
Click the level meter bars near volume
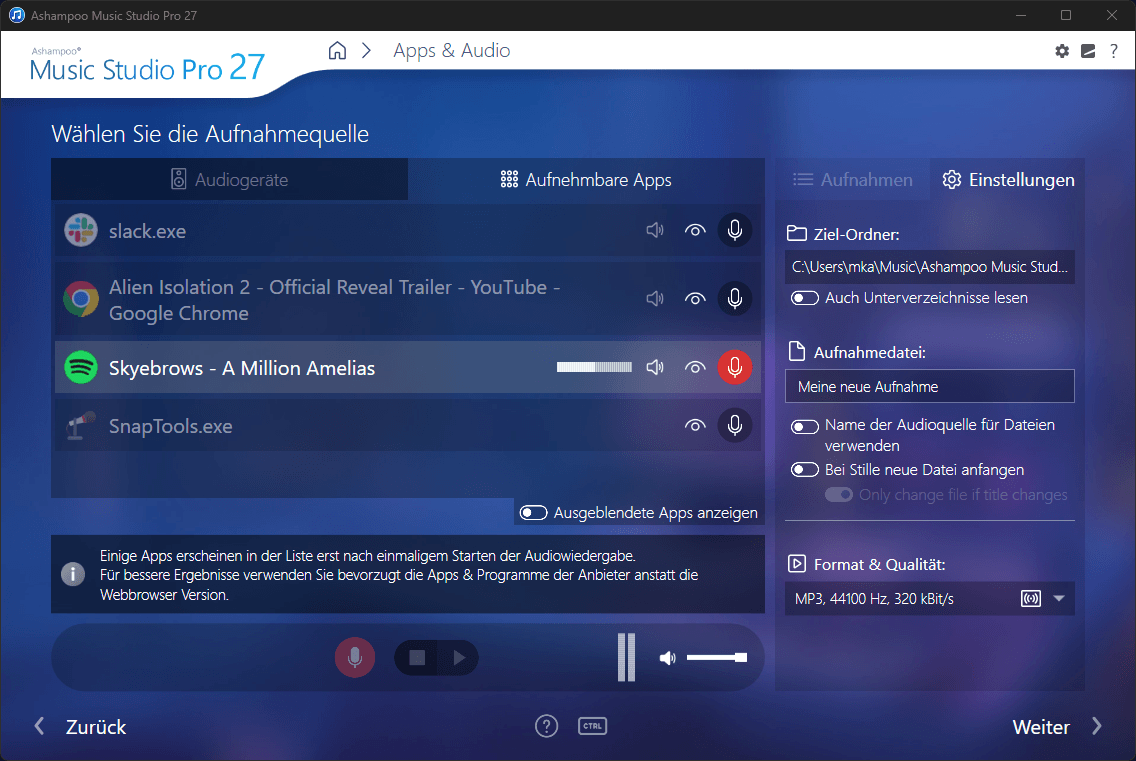coord(626,657)
